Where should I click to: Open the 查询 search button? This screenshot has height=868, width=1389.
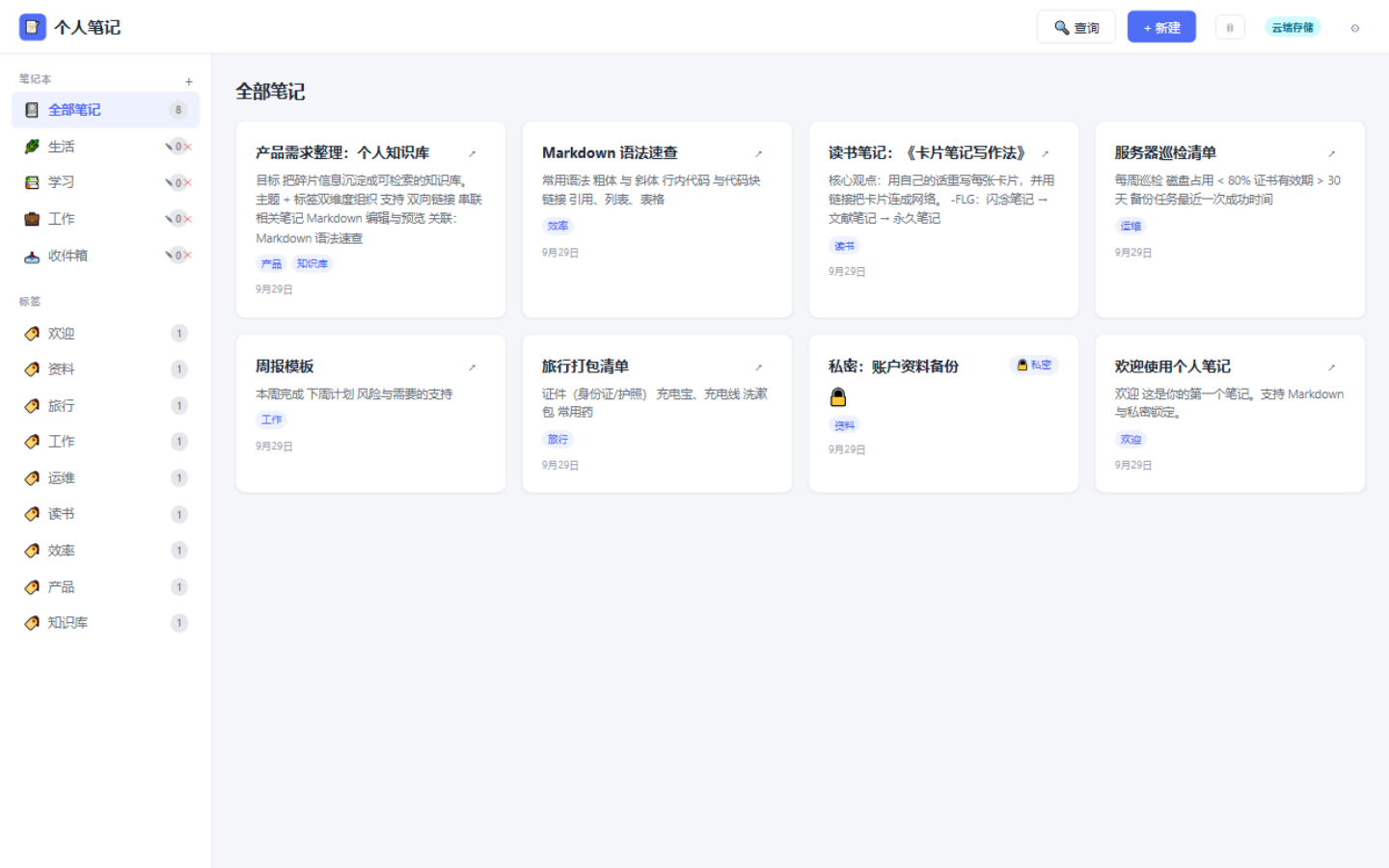(1076, 27)
